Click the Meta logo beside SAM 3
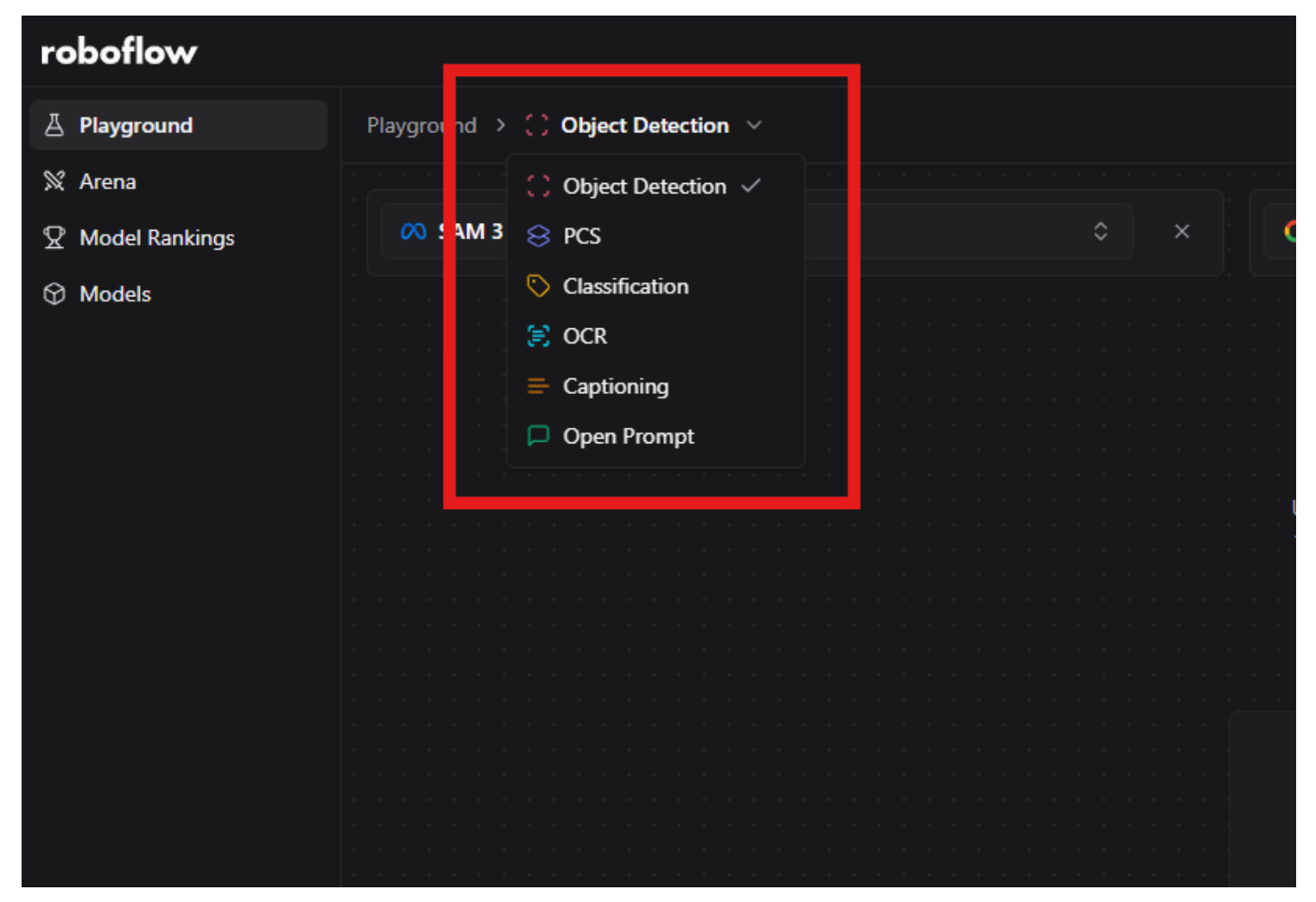The width and height of the screenshot is (1316, 902). 414,232
